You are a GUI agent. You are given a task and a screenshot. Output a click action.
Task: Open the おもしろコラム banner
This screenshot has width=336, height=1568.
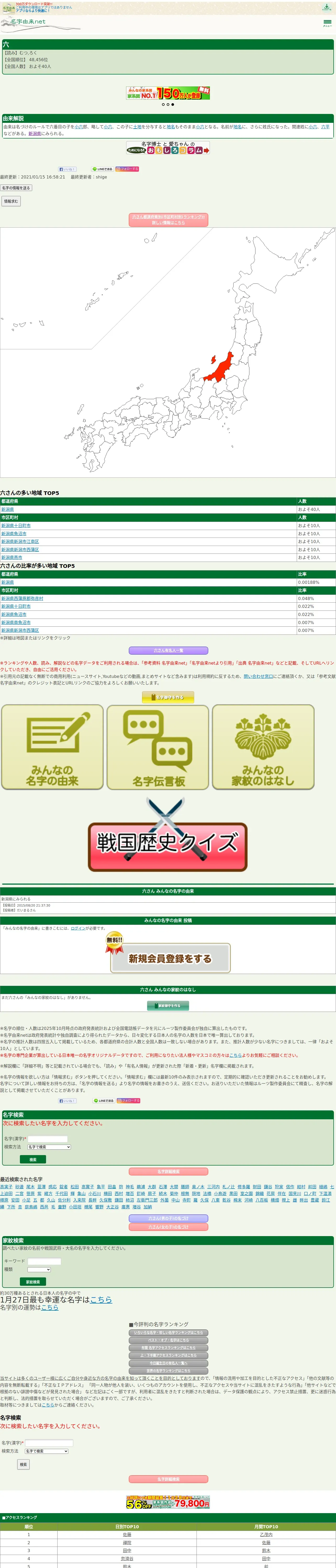click(168, 148)
